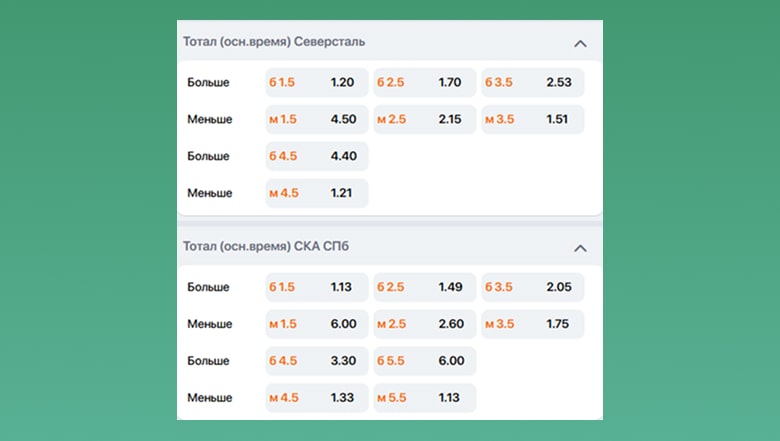Choose Северсталь under 4.5 at 1.21
The height and width of the screenshot is (441, 780).
point(317,193)
